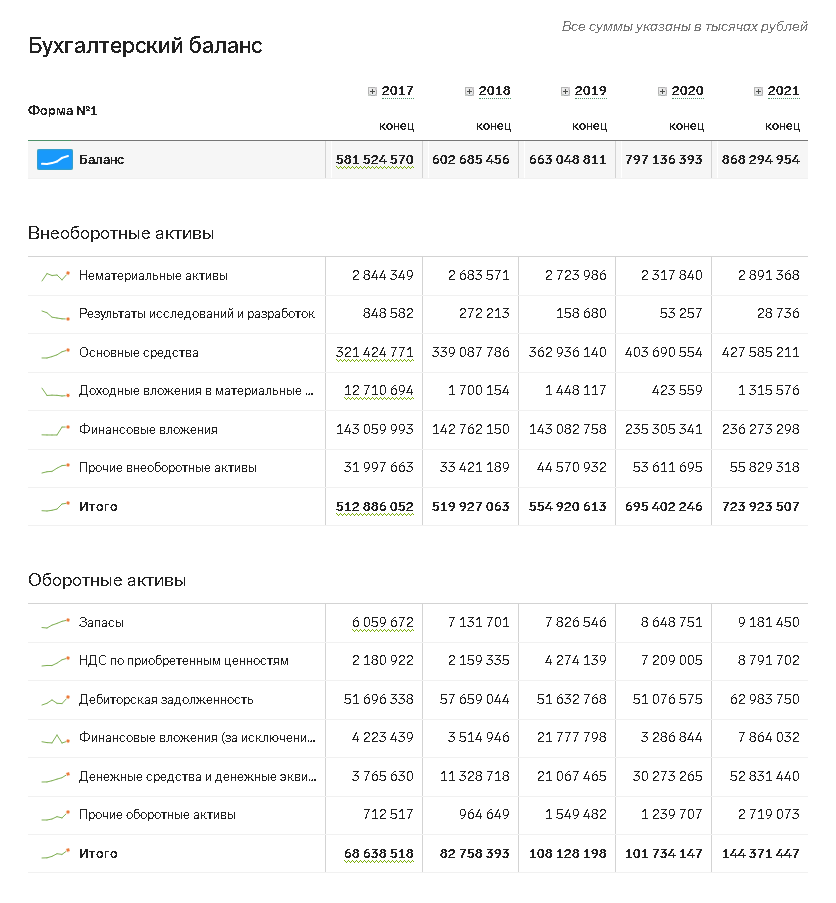Click the 2020 year header link
The image size is (836, 903).
[687, 91]
